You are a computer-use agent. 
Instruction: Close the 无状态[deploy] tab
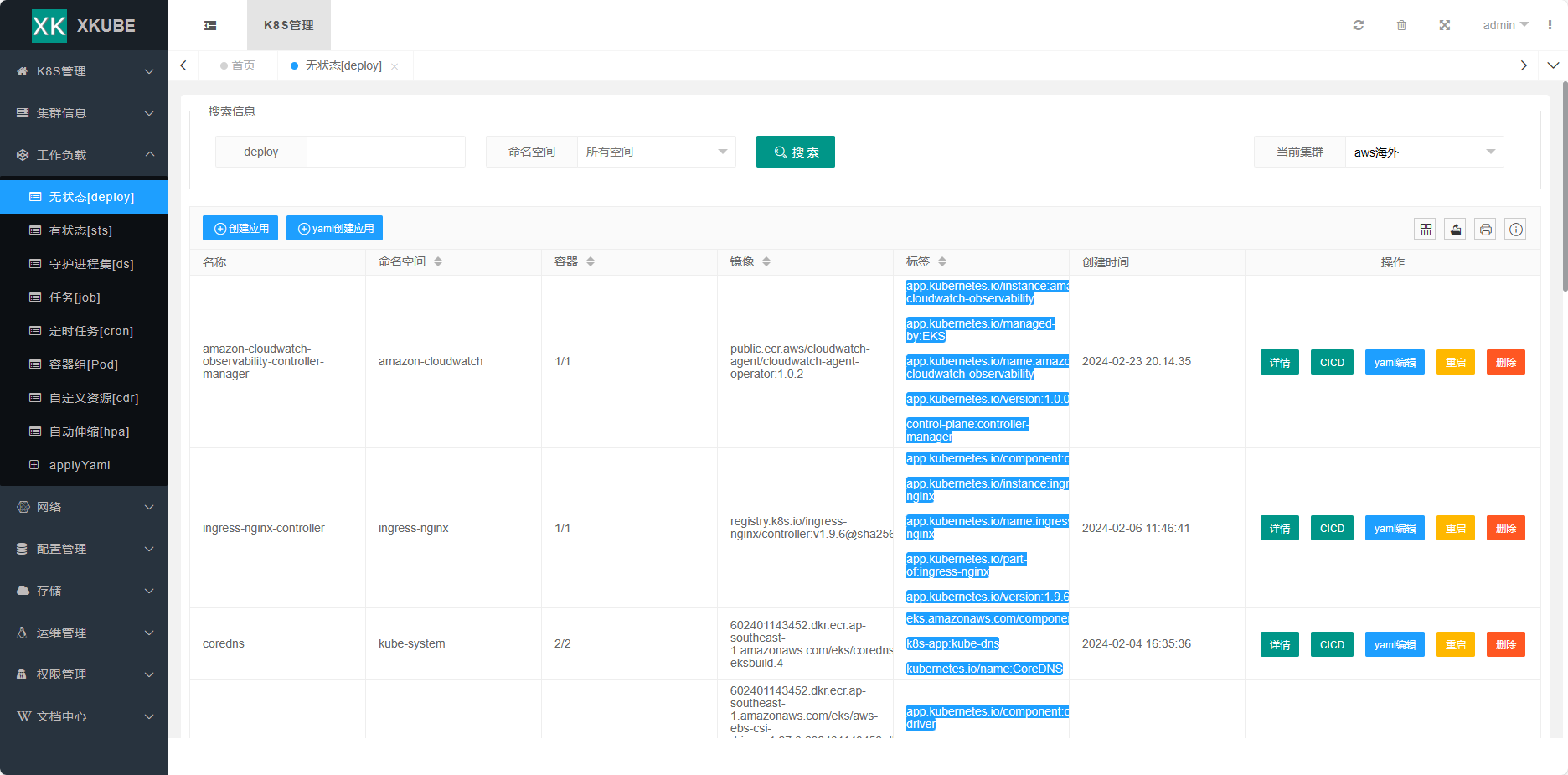395,66
